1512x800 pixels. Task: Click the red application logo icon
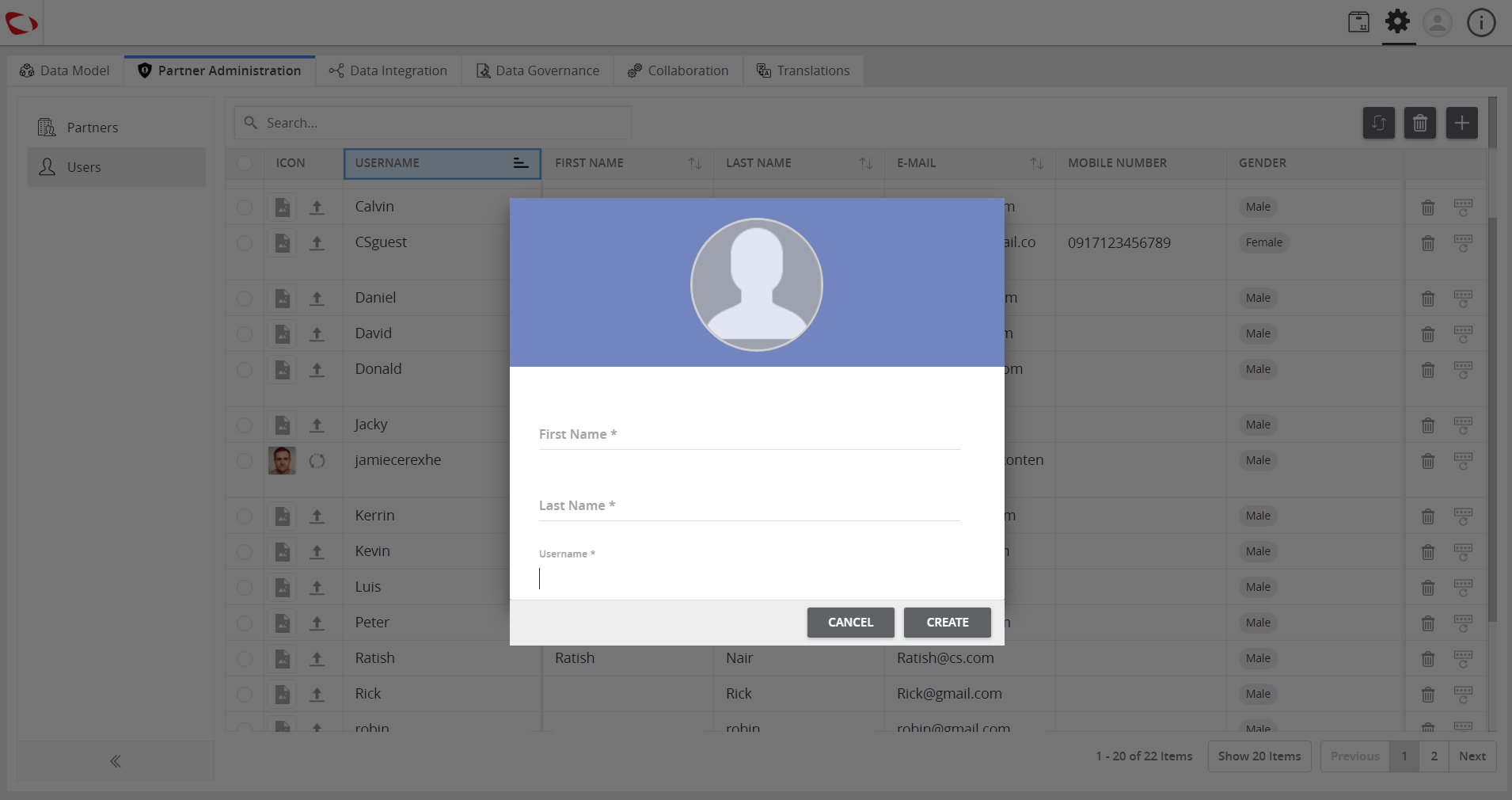point(21,23)
